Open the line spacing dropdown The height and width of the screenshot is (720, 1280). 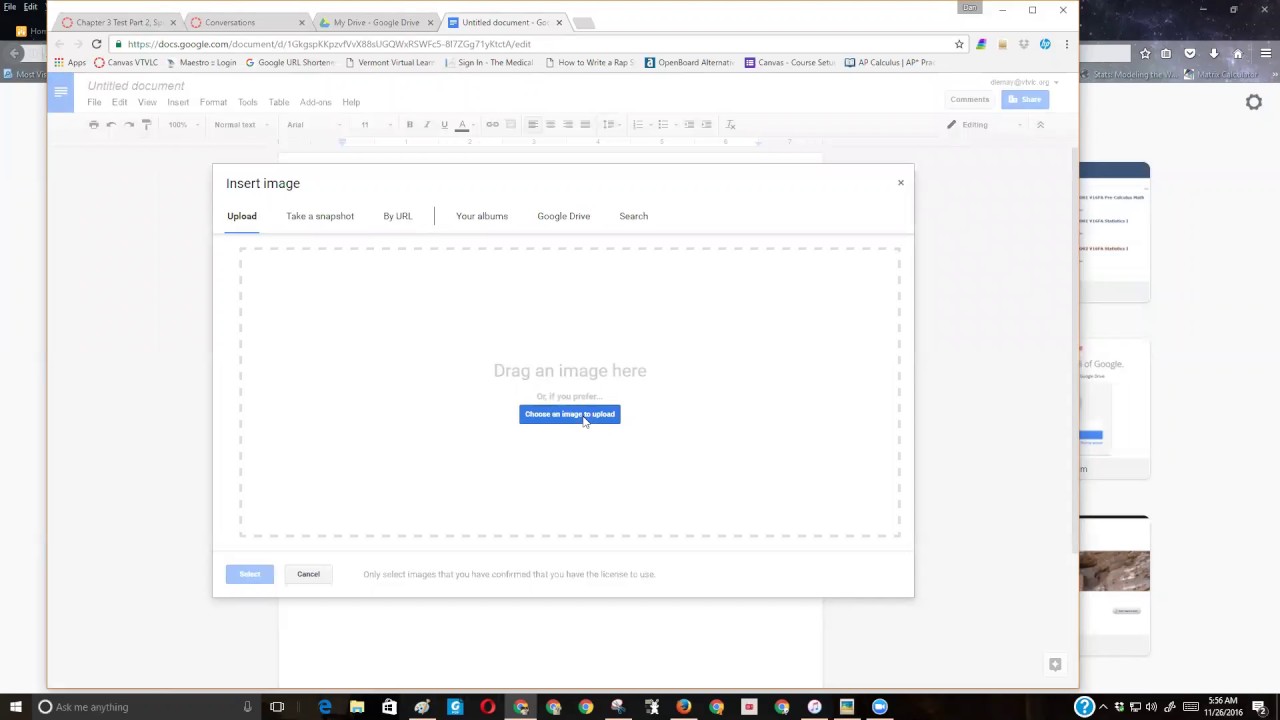(609, 125)
